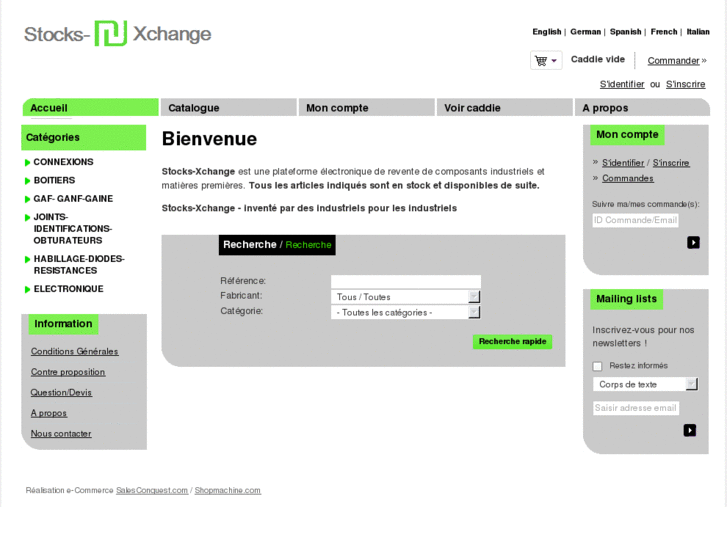This screenshot has height=545, width=727.
Task: Open the GAF- GANF-GAINE category
Action: (x=73, y=199)
